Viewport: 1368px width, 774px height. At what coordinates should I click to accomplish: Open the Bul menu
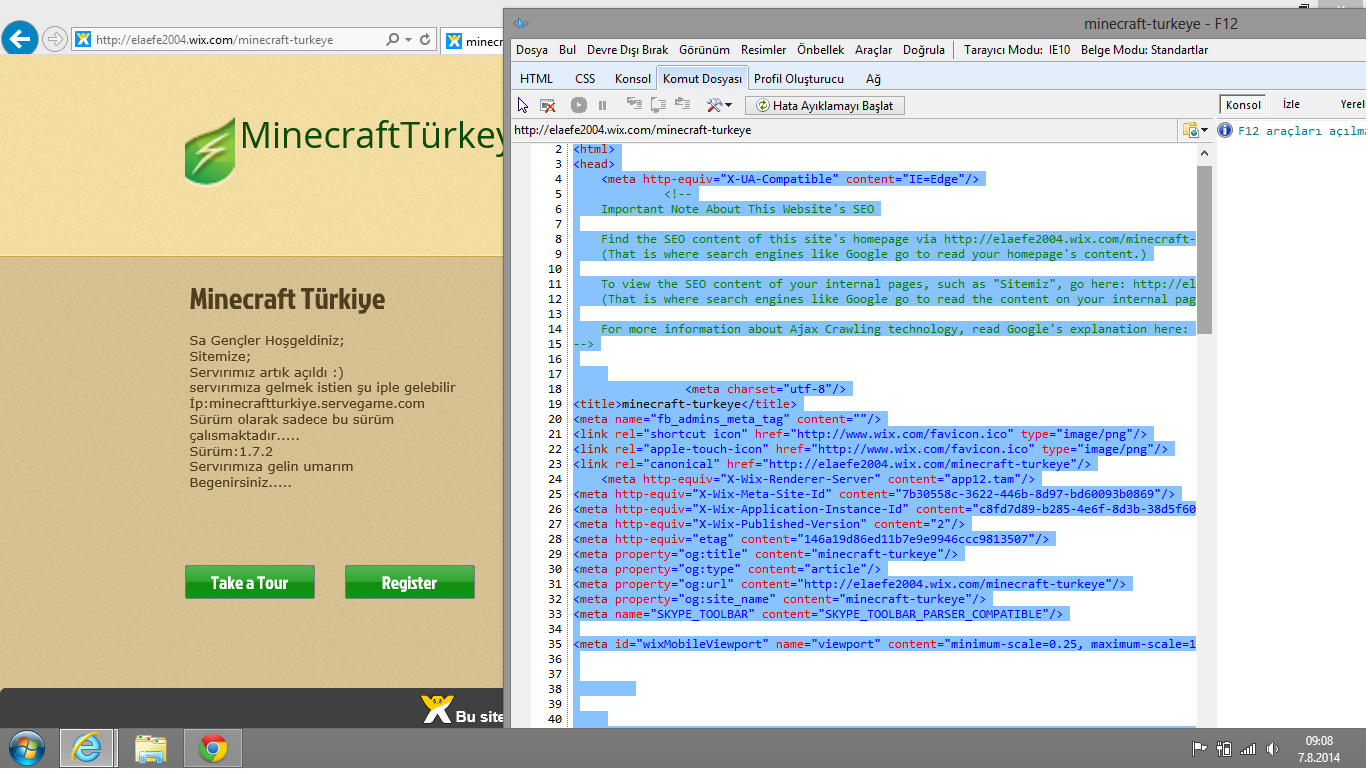(567, 50)
